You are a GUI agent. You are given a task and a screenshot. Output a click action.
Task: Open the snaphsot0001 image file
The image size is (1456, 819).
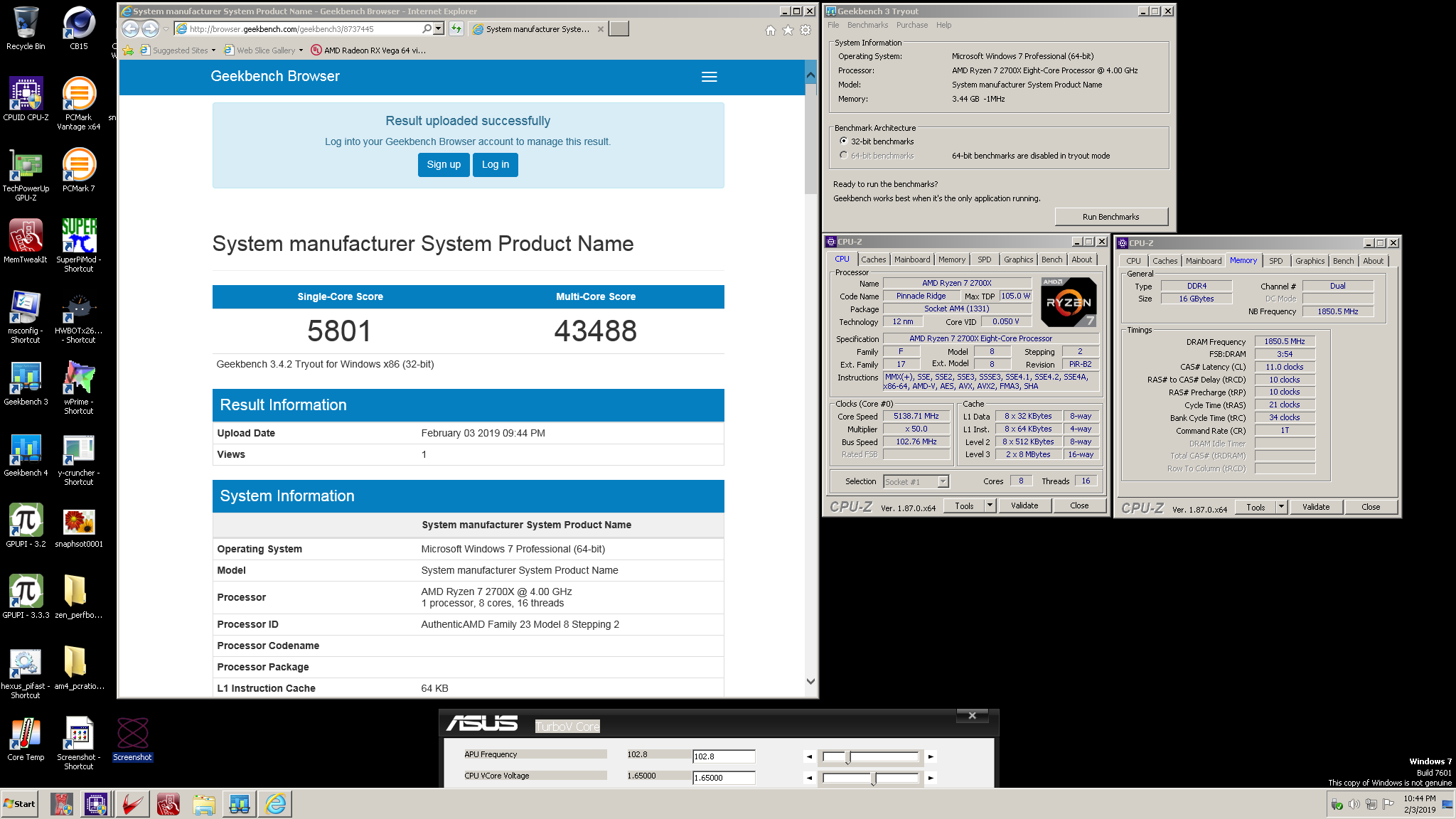(x=79, y=526)
